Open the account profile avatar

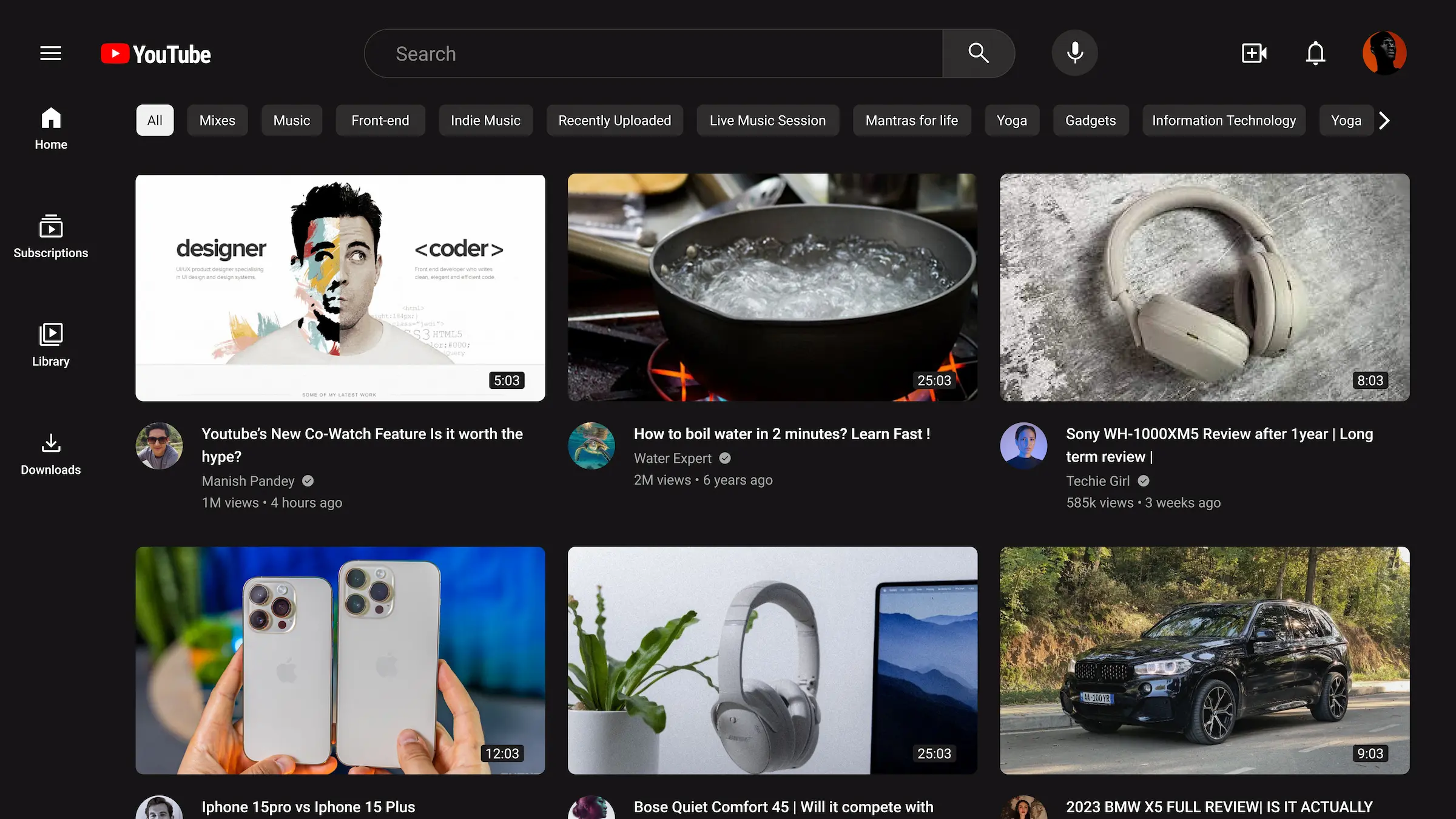tap(1384, 53)
